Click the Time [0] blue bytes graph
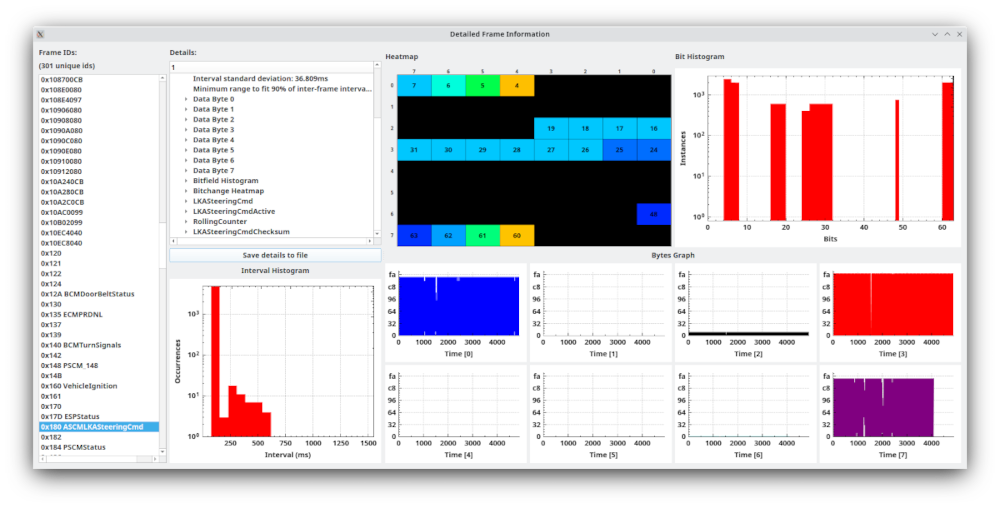 (459, 305)
